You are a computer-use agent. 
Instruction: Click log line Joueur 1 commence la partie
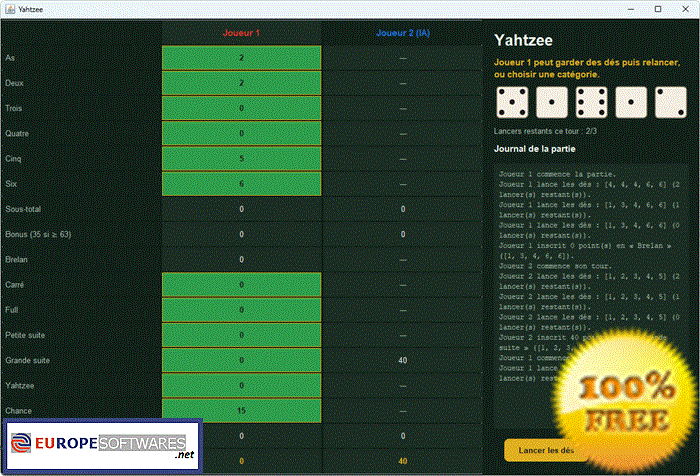558,174
